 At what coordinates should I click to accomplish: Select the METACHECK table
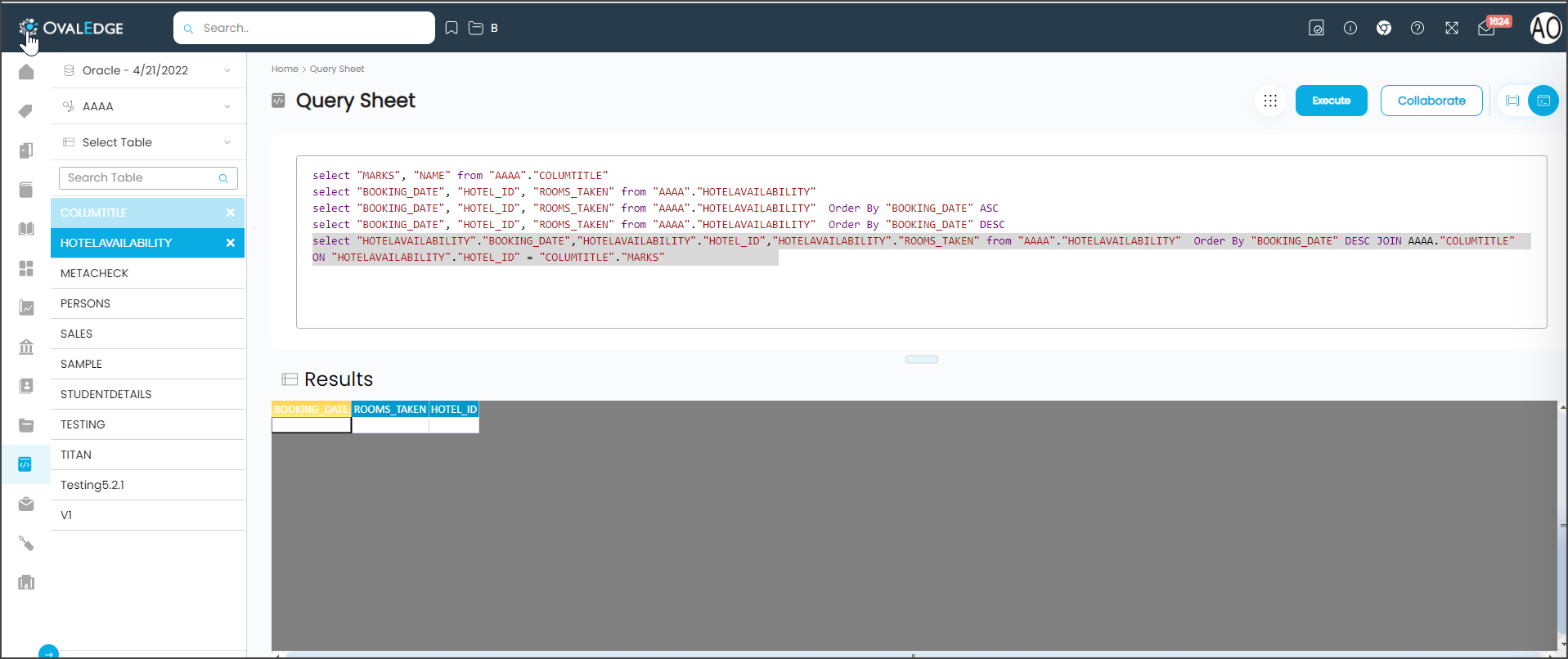coord(148,273)
